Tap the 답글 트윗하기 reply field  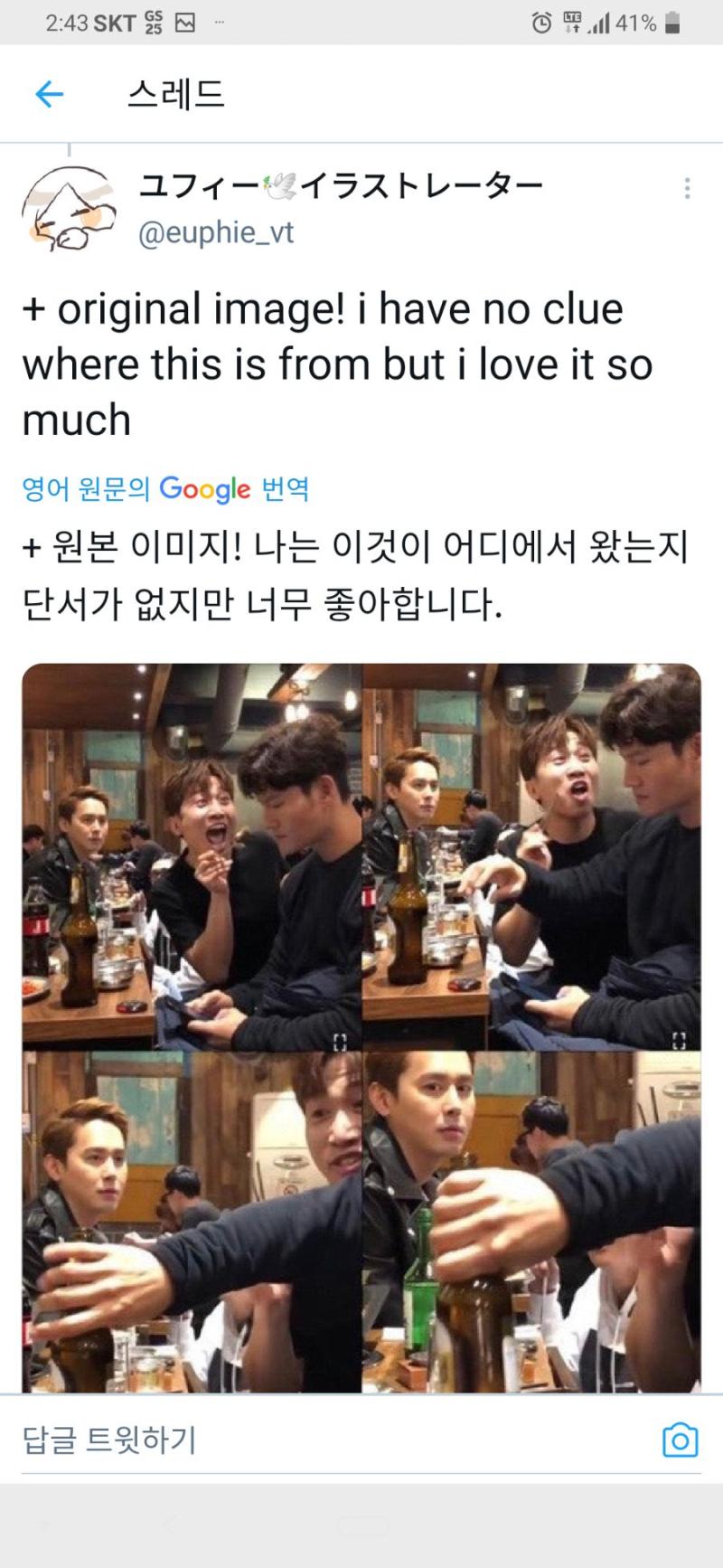[x=334, y=1440]
